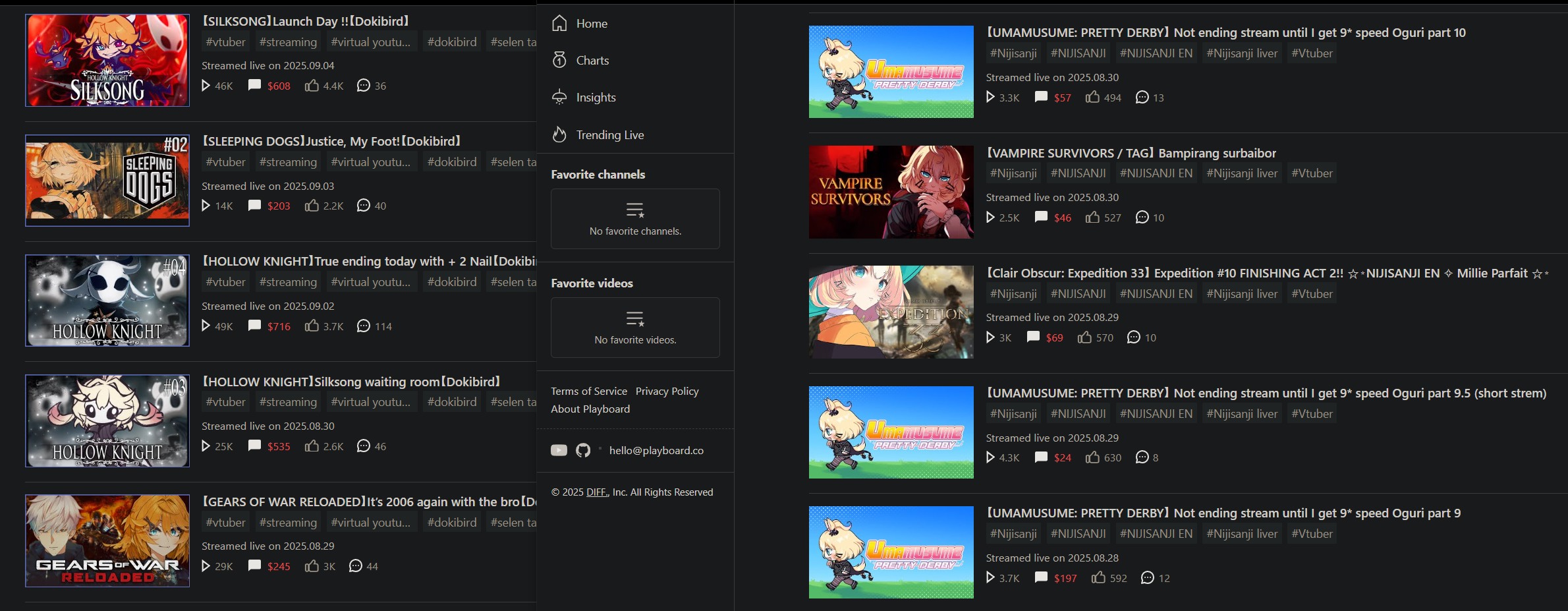Click the list-star icon under Favorite channels
1568x611 pixels.
point(635,210)
